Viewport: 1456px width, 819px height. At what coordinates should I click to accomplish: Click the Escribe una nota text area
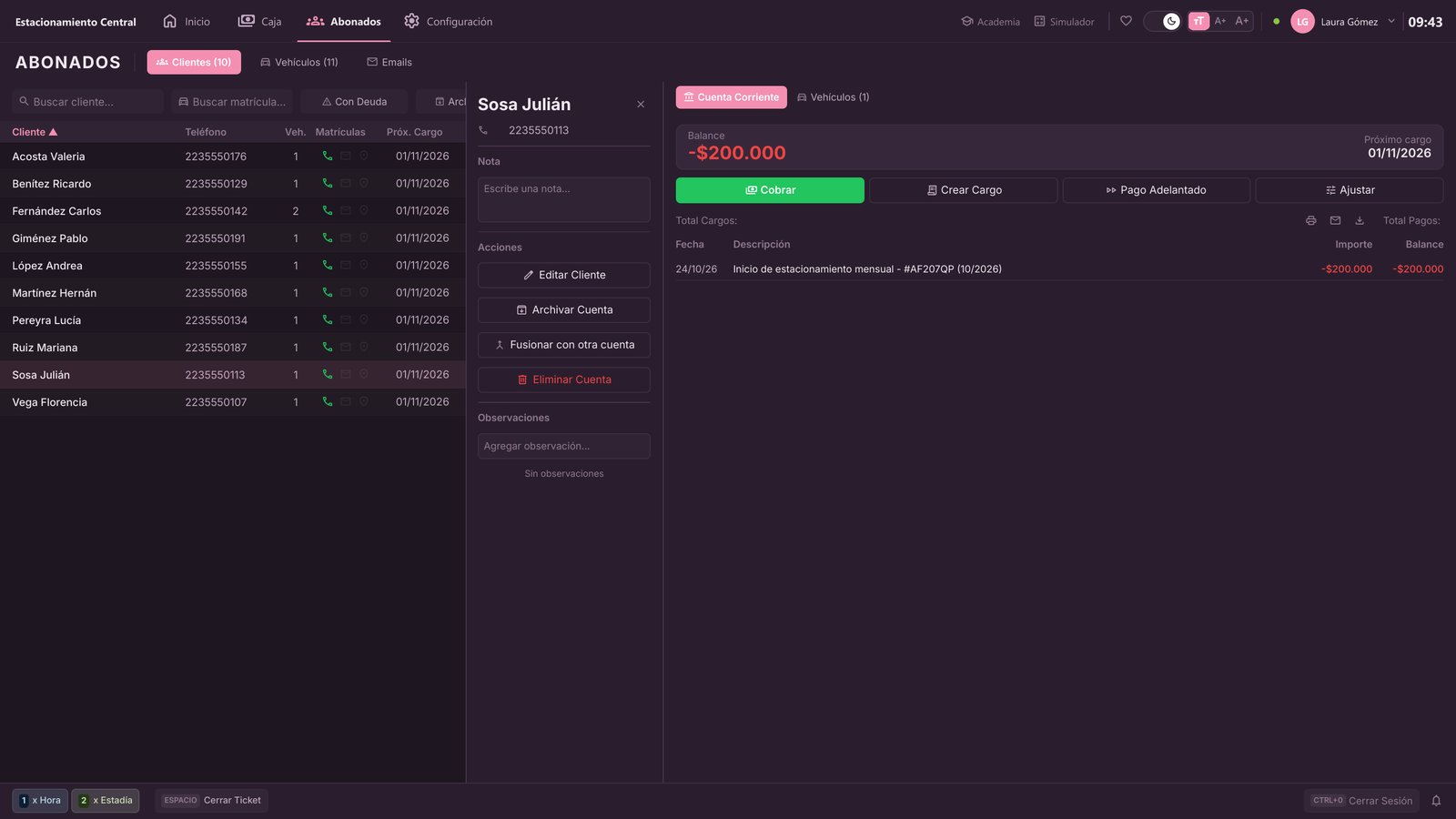click(564, 199)
